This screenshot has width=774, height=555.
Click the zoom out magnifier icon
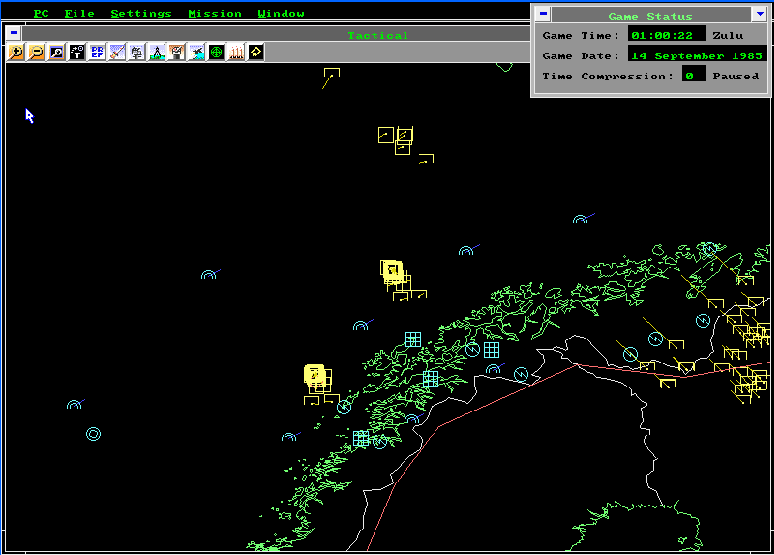click(x=37, y=52)
